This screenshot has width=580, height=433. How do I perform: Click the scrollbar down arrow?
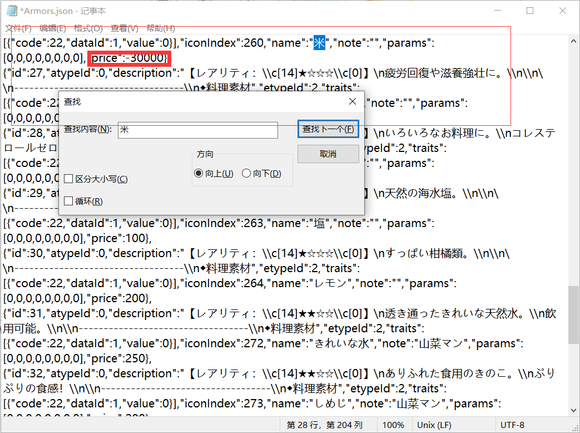tap(573, 410)
